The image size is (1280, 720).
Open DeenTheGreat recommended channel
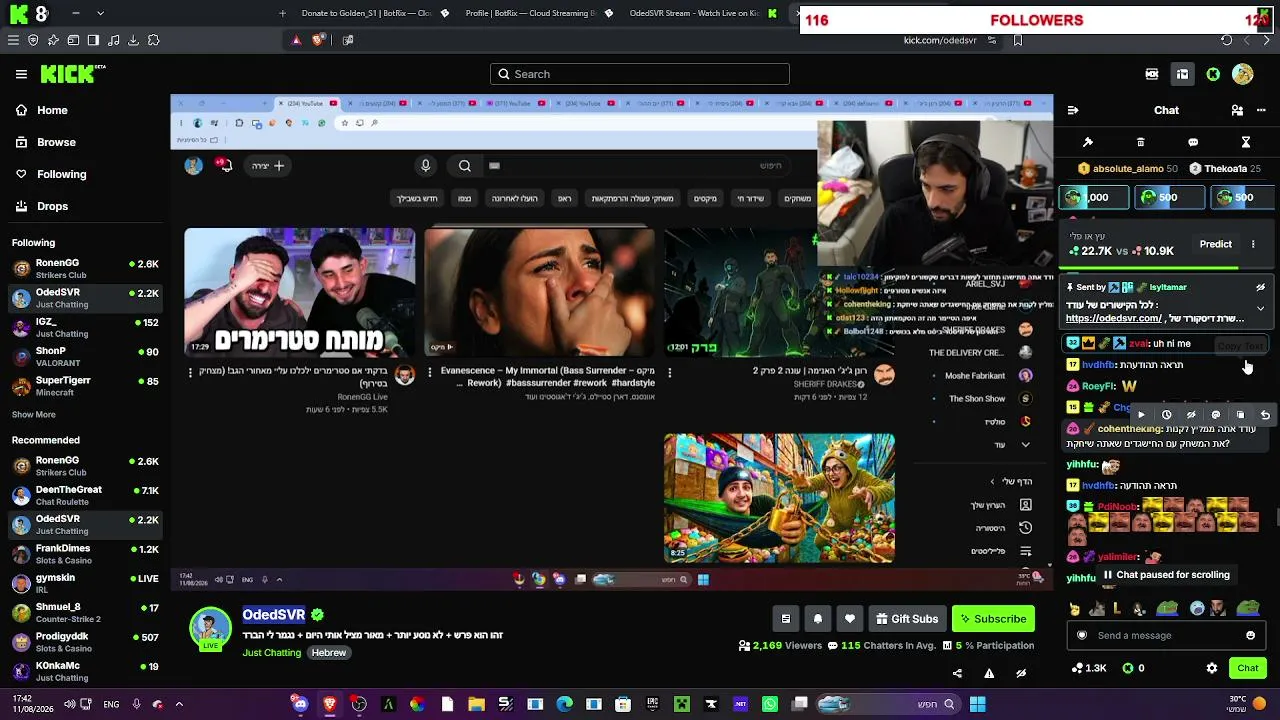pyautogui.click(x=85, y=495)
